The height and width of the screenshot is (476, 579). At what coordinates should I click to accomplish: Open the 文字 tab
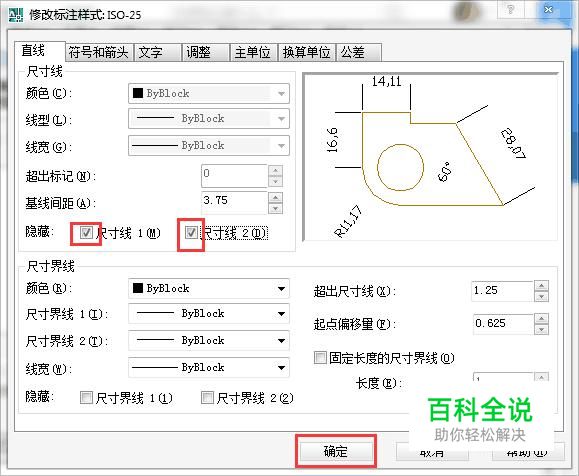pyautogui.click(x=157, y=52)
